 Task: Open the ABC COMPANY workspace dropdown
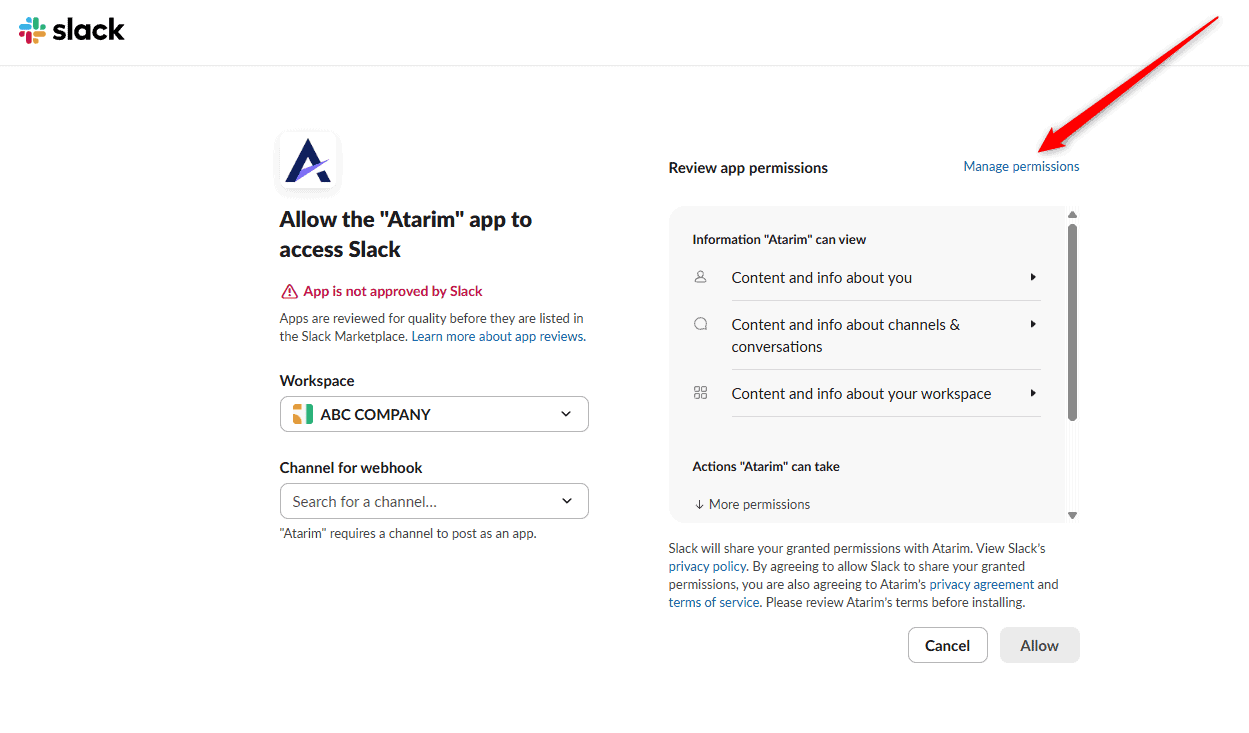point(434,414)
